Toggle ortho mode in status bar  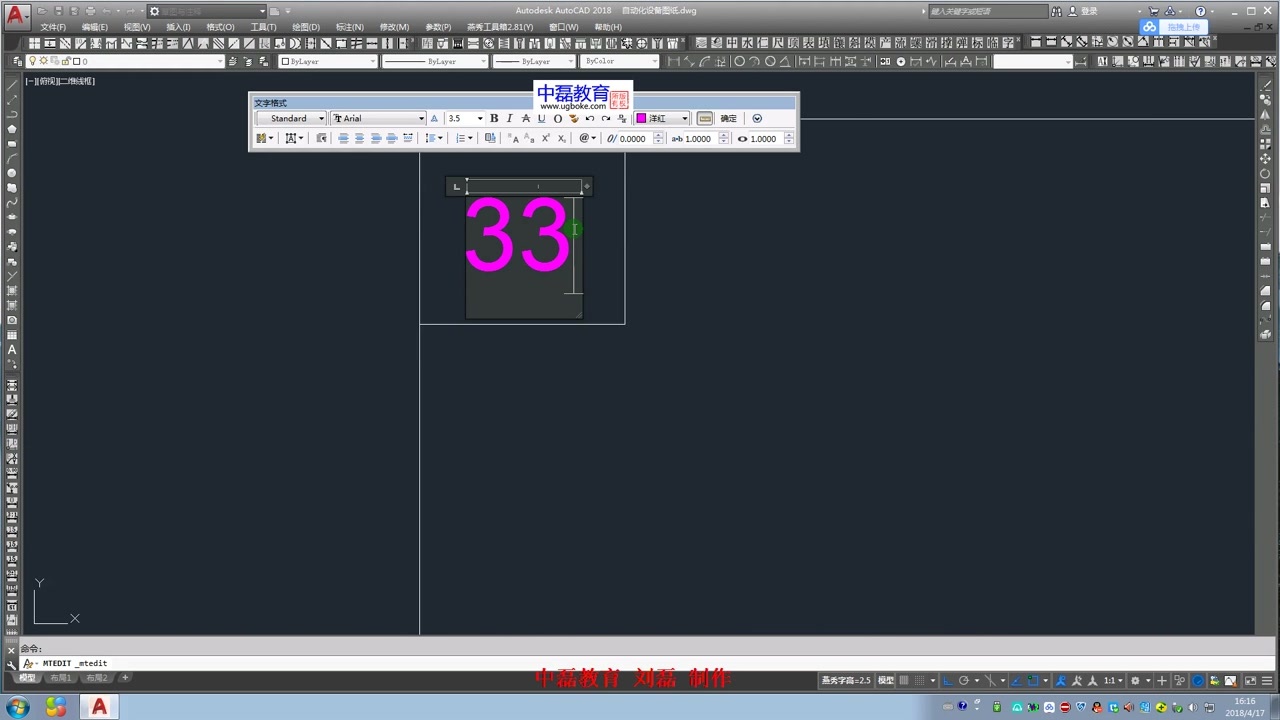click(947, 680)
